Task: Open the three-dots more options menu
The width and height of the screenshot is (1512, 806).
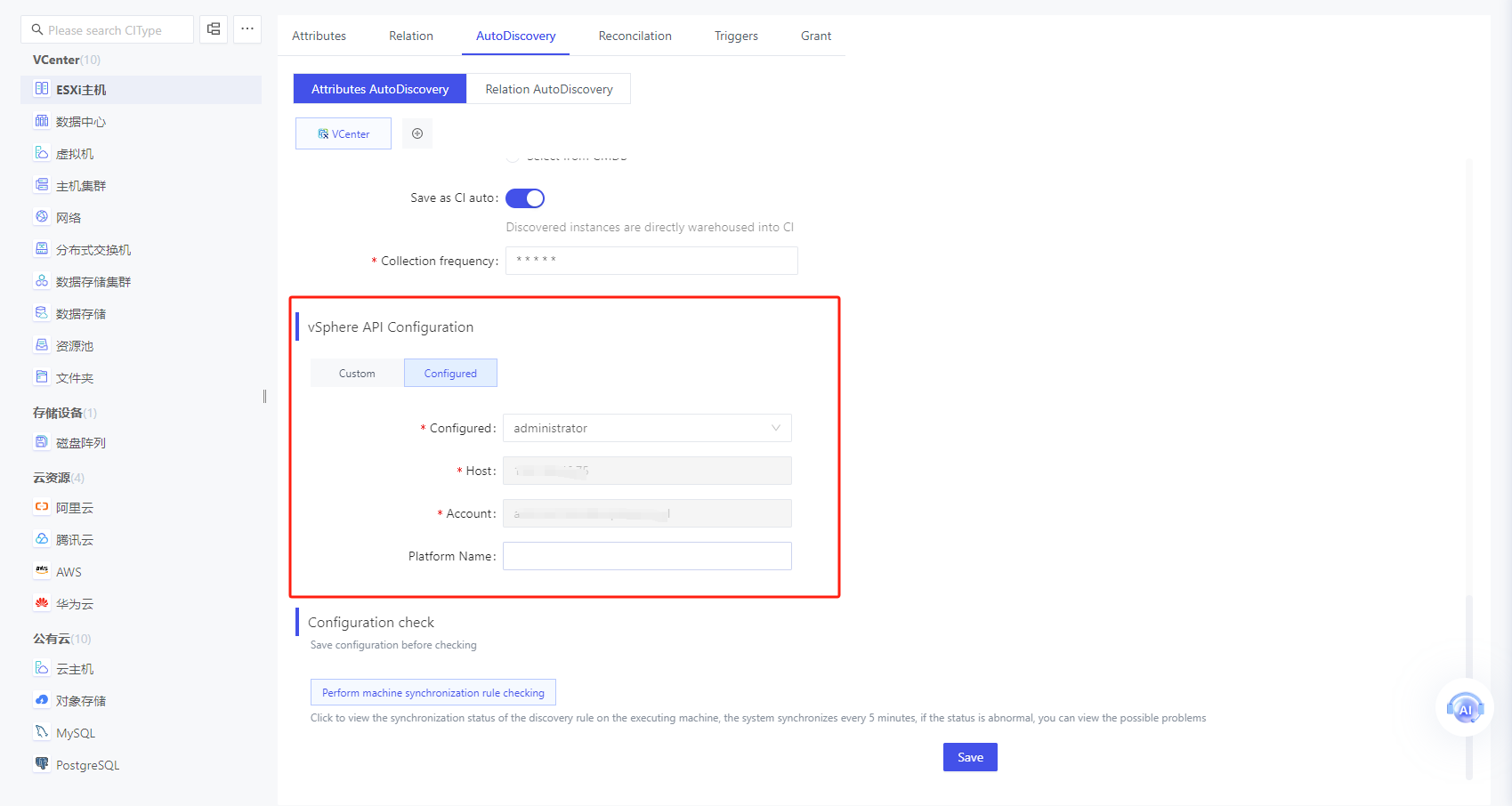Action: [x=247, y=29]
